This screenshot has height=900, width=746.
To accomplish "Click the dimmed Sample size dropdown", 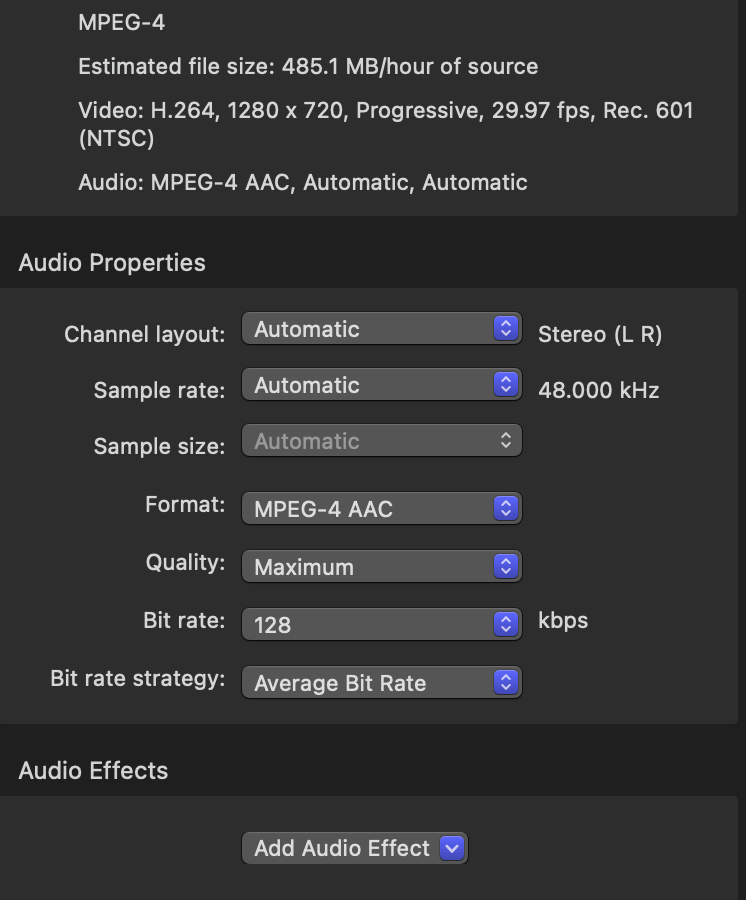I will coord(381,441).
